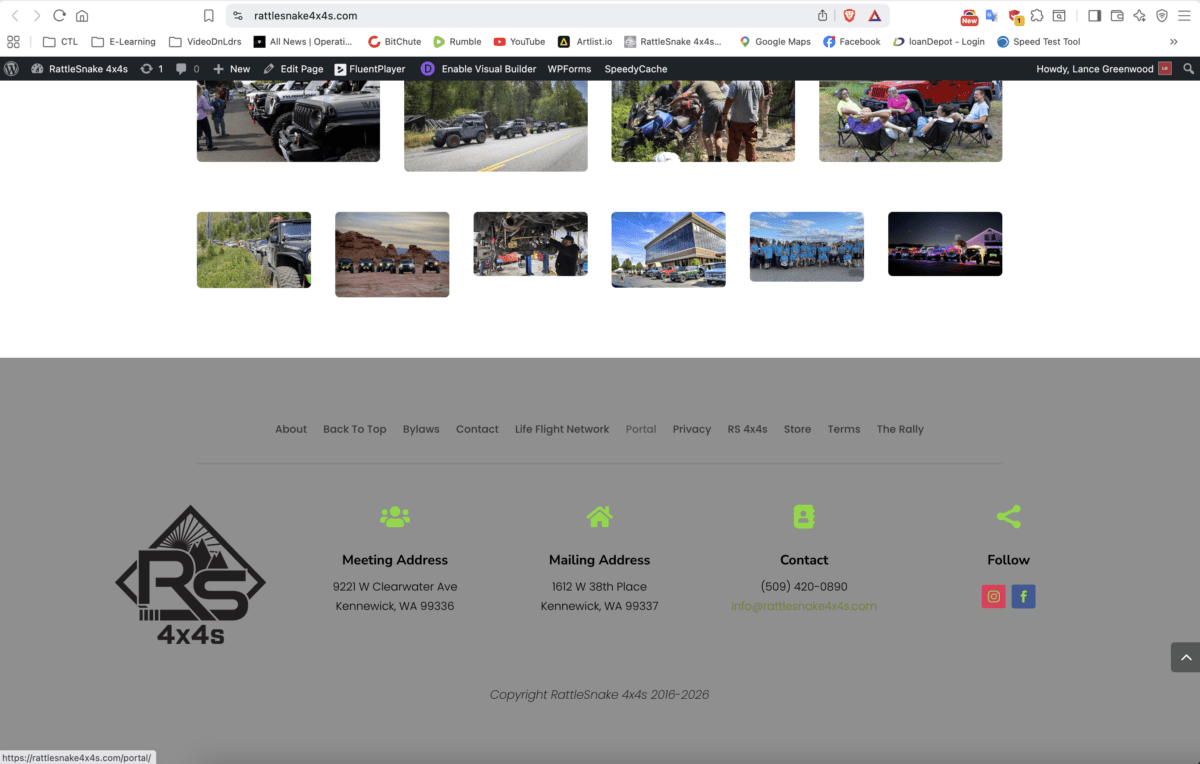Screen dimensions: 1200x764
Task: Open the WordPress logo admin menu
Action: point(12,69)
